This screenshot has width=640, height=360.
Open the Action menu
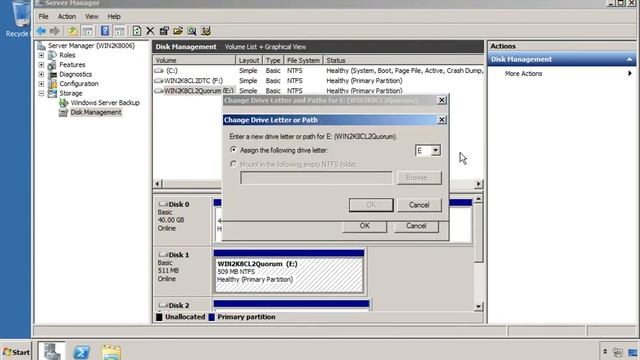click(x=67, y=17)
